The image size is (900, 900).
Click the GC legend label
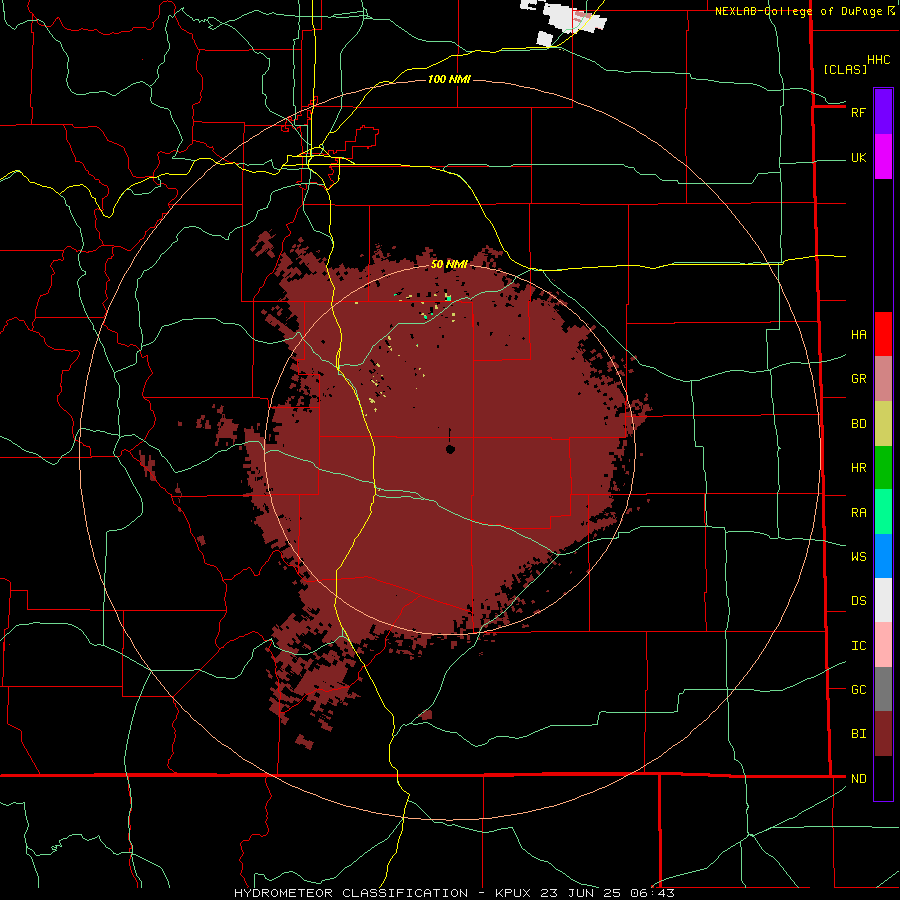pyautogui.click(x=858, y=690)
